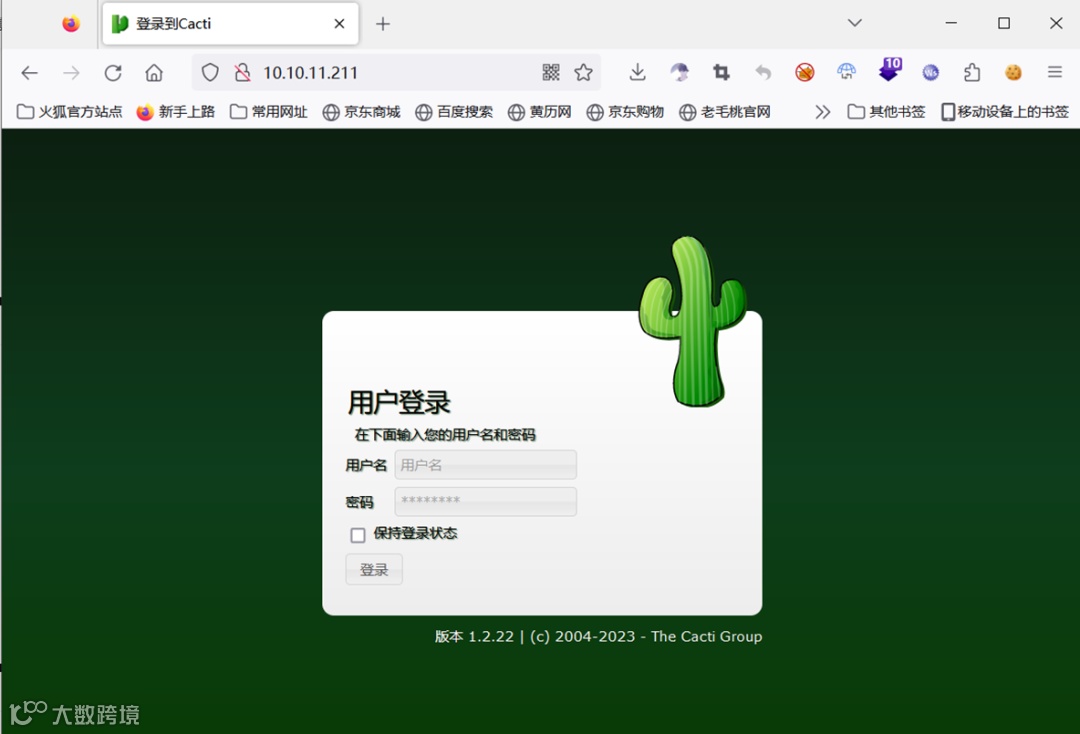Expand the list all tabs chevron
The width and height of the screenshot is (1080, 734).
pos(855,23)
